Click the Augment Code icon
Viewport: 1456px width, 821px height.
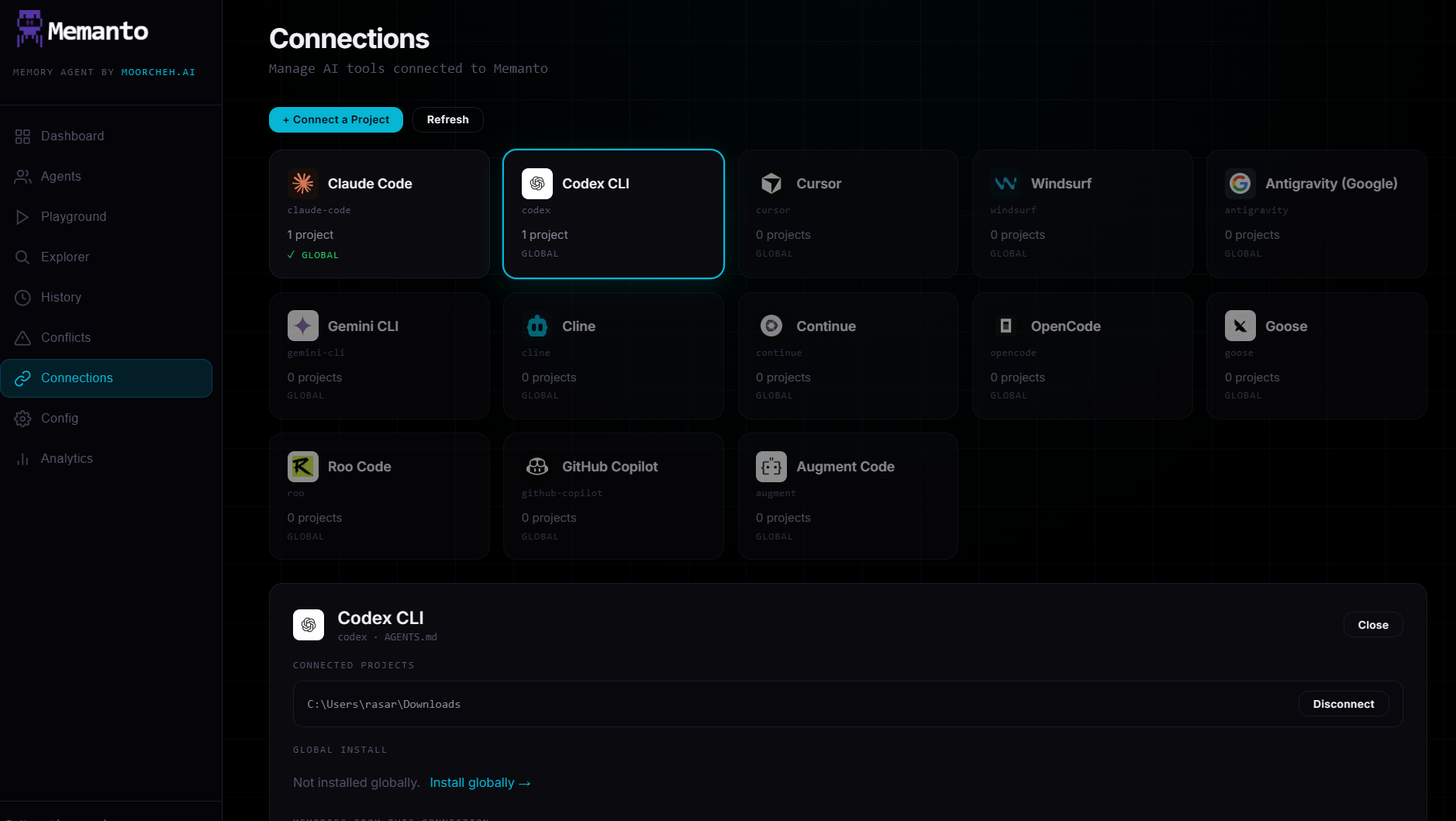point(771,467)
